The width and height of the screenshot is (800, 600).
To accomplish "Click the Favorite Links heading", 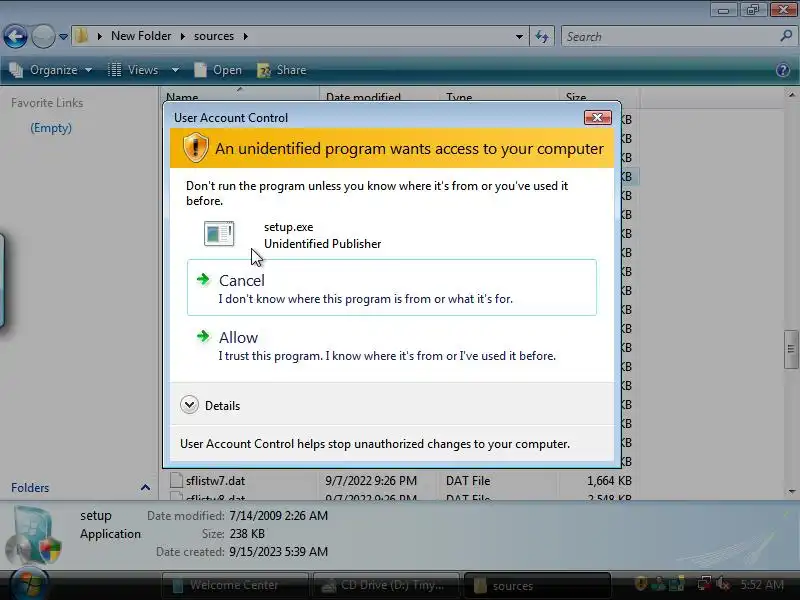I will (47, 103).
